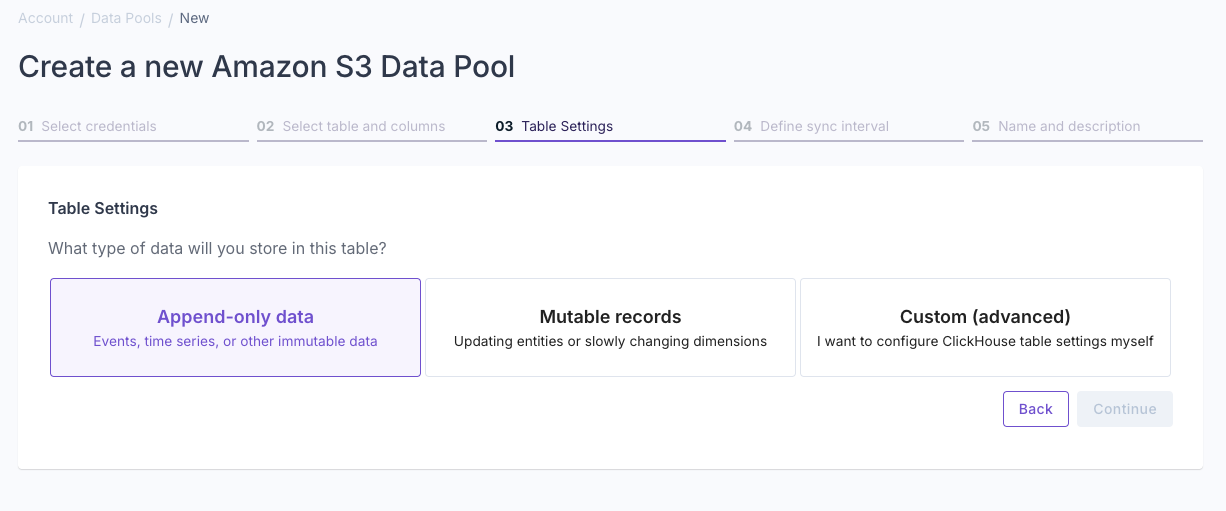The image size is (1226, 511).
Task: Click the New breadcrumb item
Action: 195,18
